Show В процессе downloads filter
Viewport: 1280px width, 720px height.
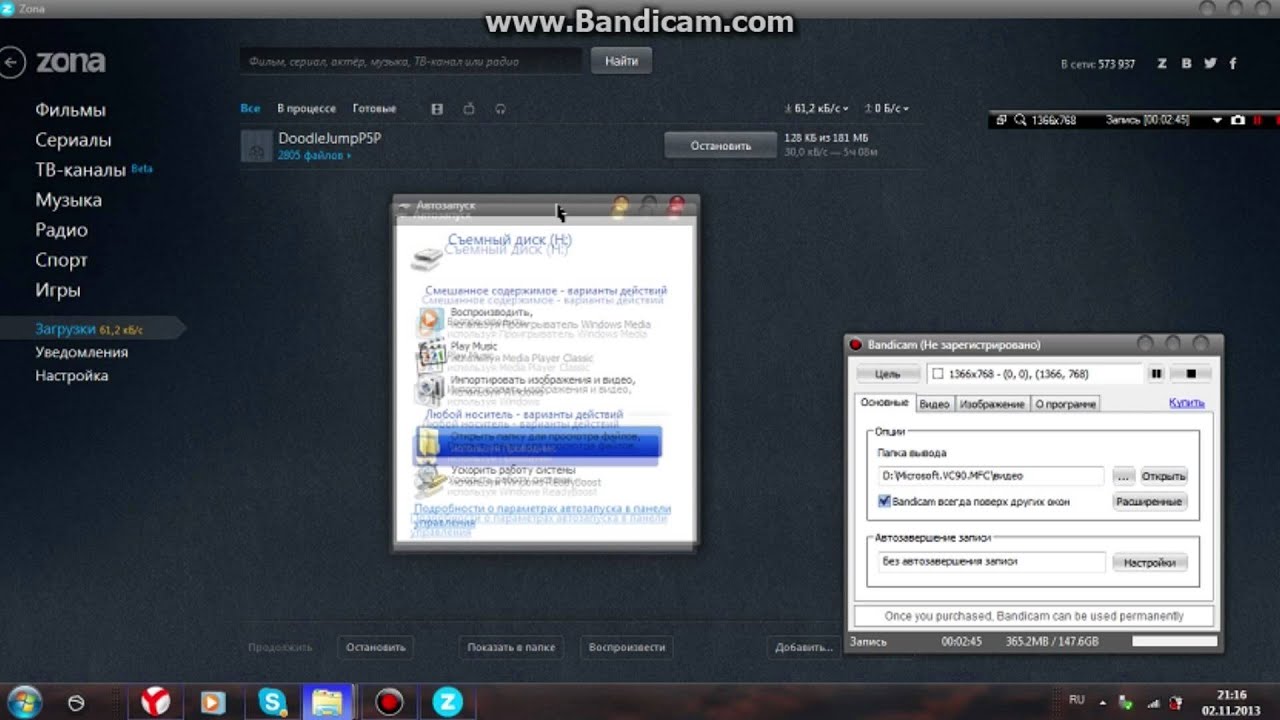click(x=306, y=108)
